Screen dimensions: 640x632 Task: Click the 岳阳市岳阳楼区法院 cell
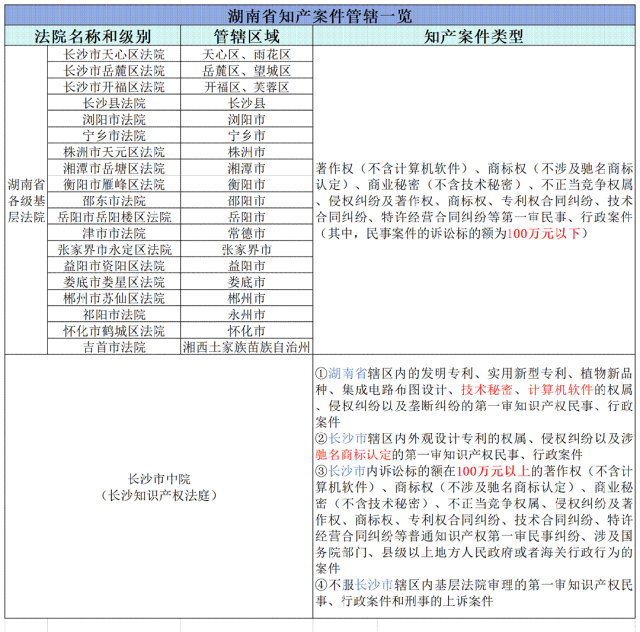(x=114, y=217)
